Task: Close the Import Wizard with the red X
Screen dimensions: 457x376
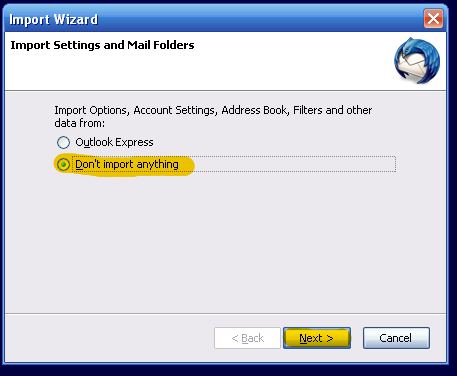Action: [433, 18]
